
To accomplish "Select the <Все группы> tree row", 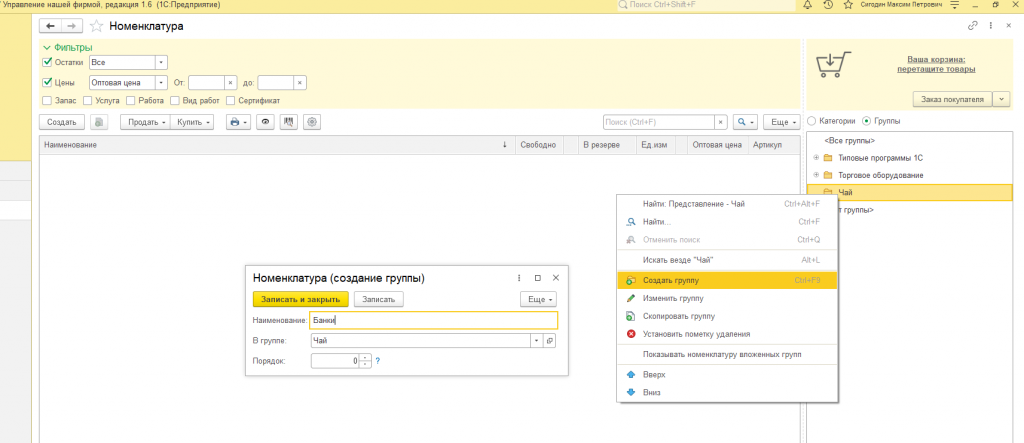I will (x=909, y=140).
